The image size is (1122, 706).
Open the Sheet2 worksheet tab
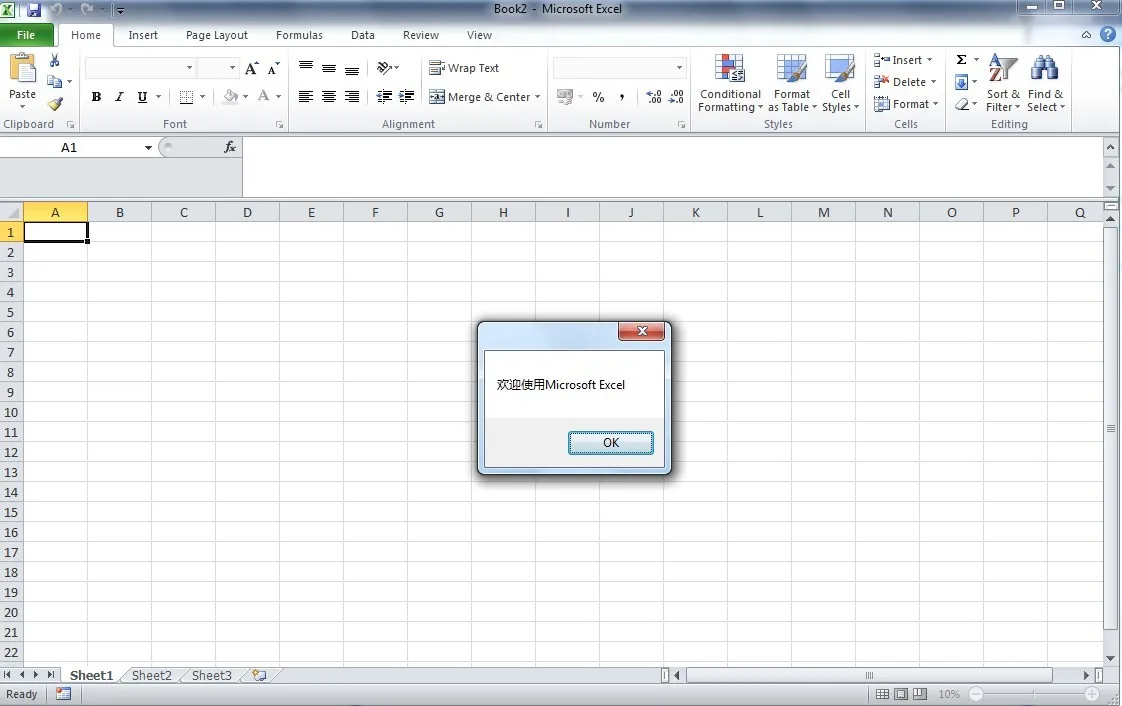[x=152, y=675]
